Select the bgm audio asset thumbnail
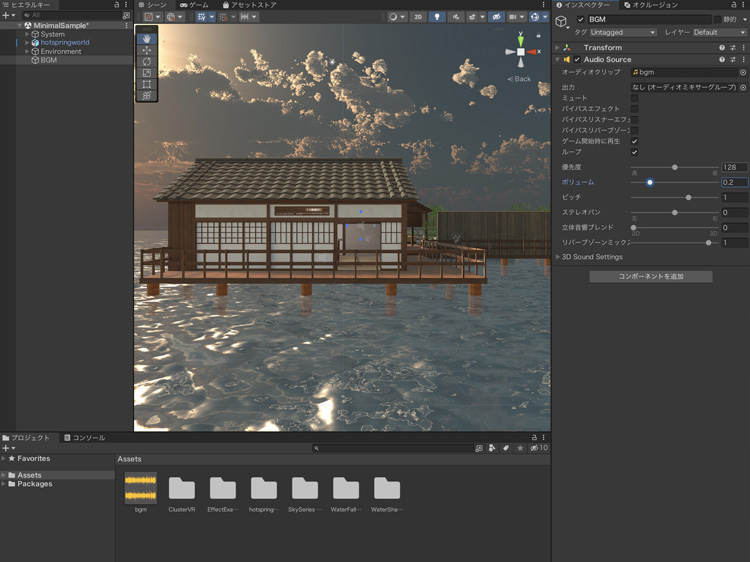750x562 pixels. pos(141,488)
